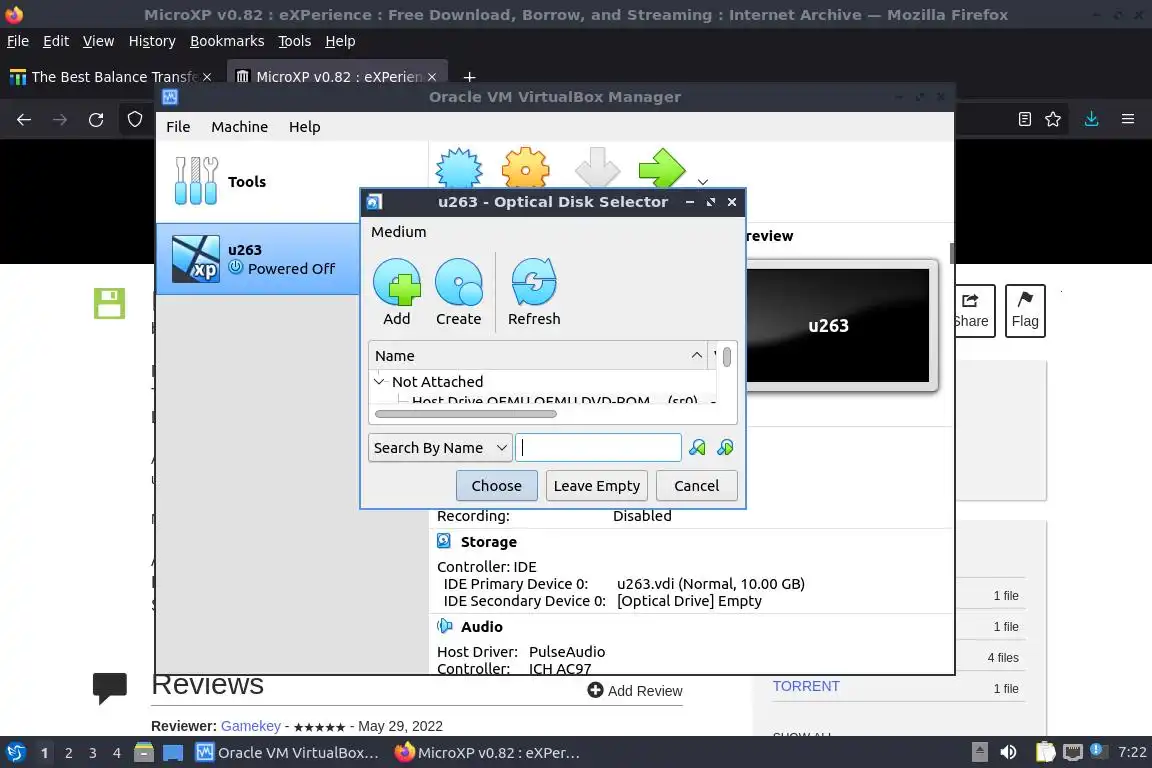1152x768 pixels.
Task: Click the horizontal scrollbar in medium list
Action: [466, 414]
